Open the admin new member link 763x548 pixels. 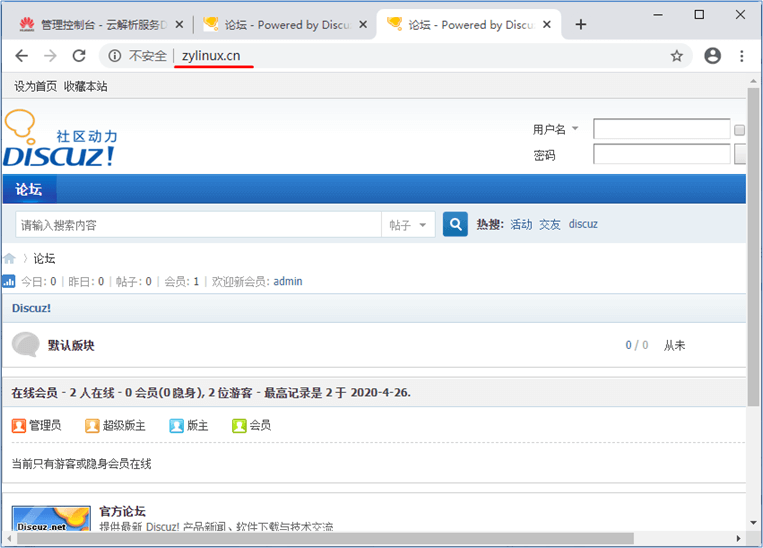click(x=288, y=281)
